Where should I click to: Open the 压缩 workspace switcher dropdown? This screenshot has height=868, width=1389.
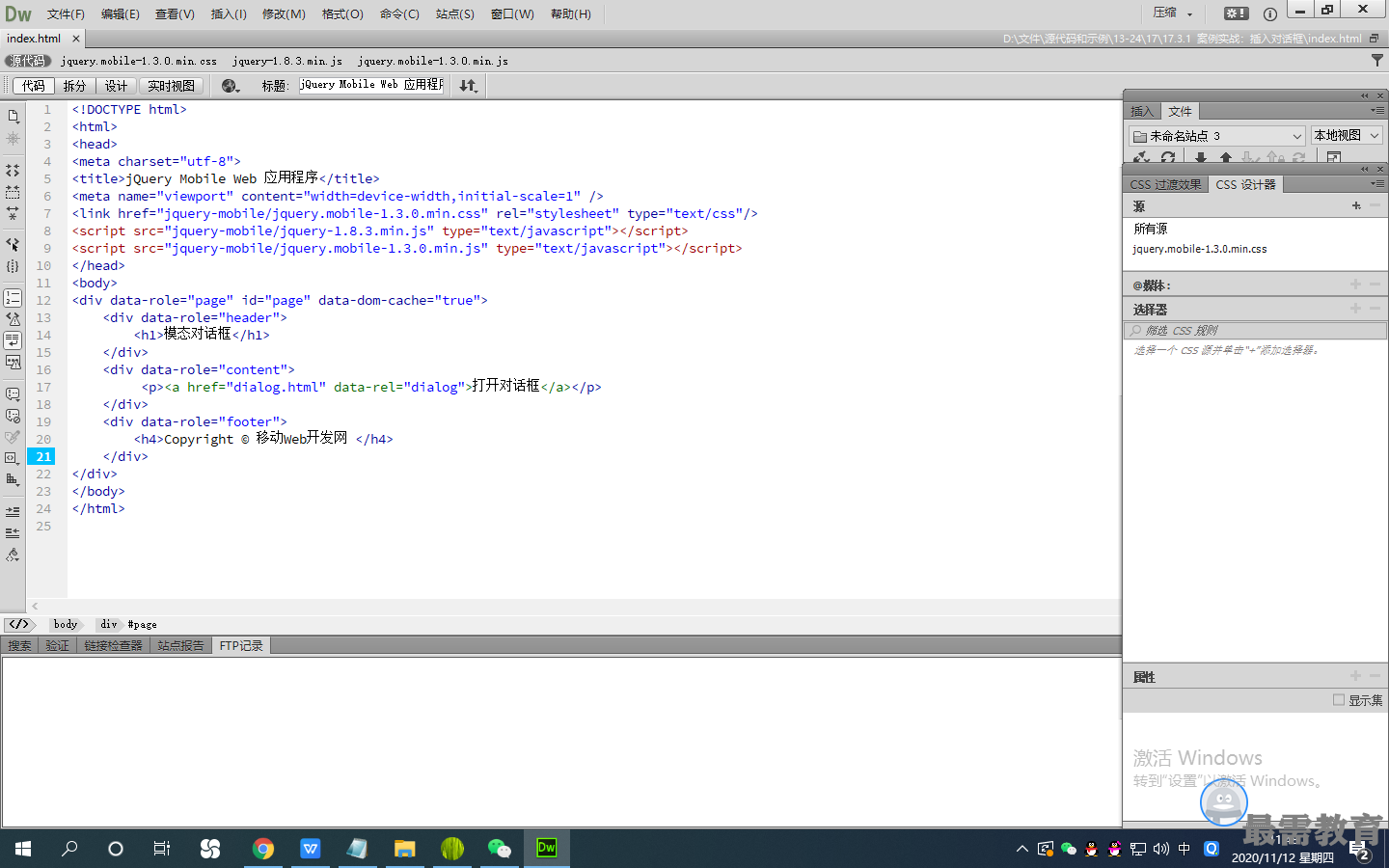(x=1173, y=14)
